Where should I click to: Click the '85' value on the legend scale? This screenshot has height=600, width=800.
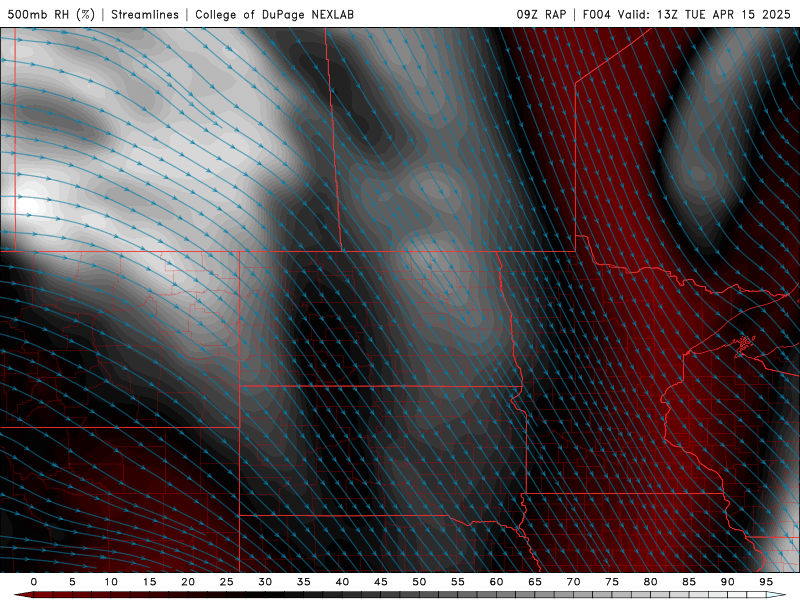click(x=689, y=582)
